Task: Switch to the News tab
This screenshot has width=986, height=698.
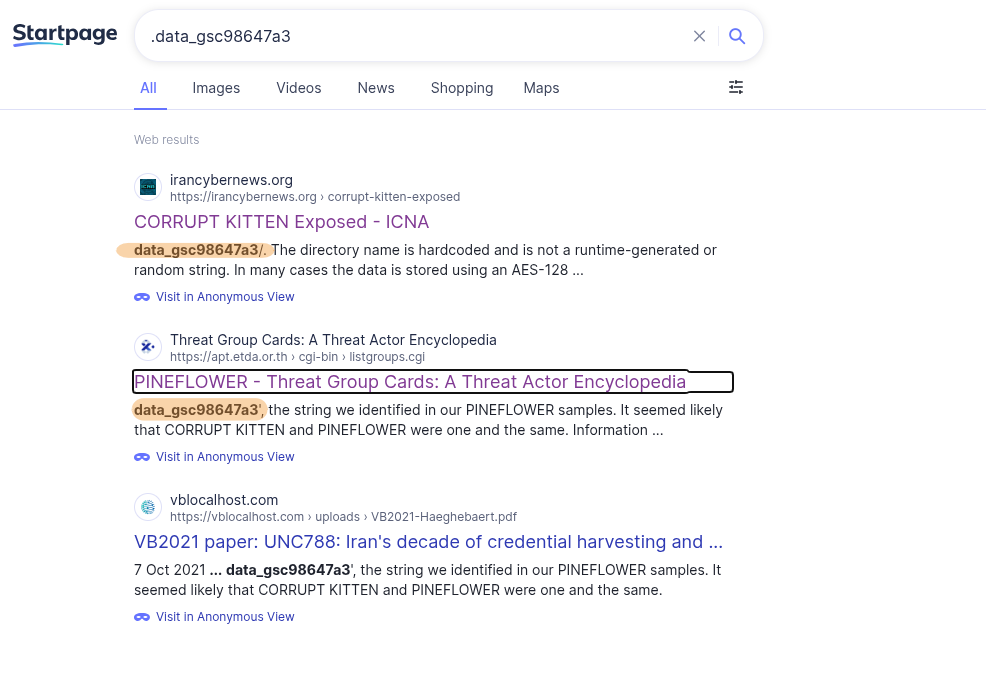Action: [x=376, y=88]
